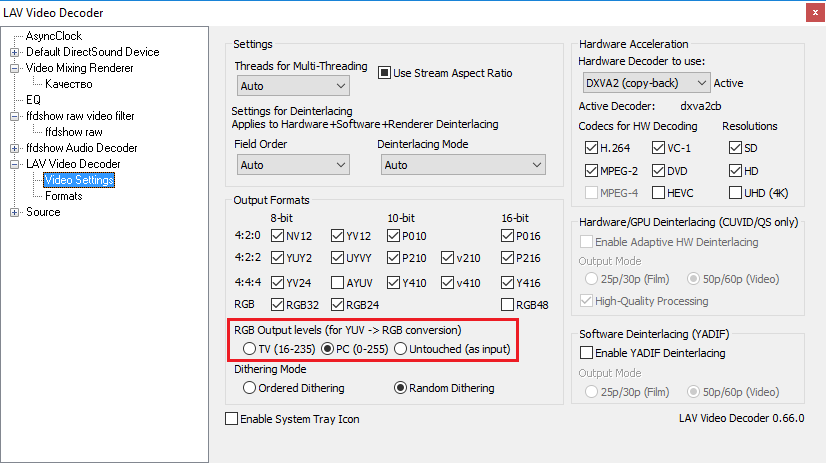Close the LAV Video Decoder window
This screenshot has width=826, height=463.
click(808, 13)
